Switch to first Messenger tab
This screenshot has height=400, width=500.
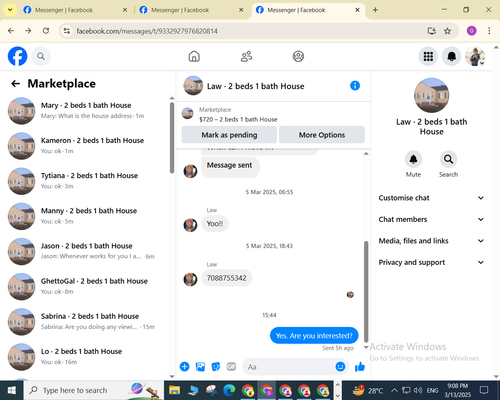(x=75, y=10)
